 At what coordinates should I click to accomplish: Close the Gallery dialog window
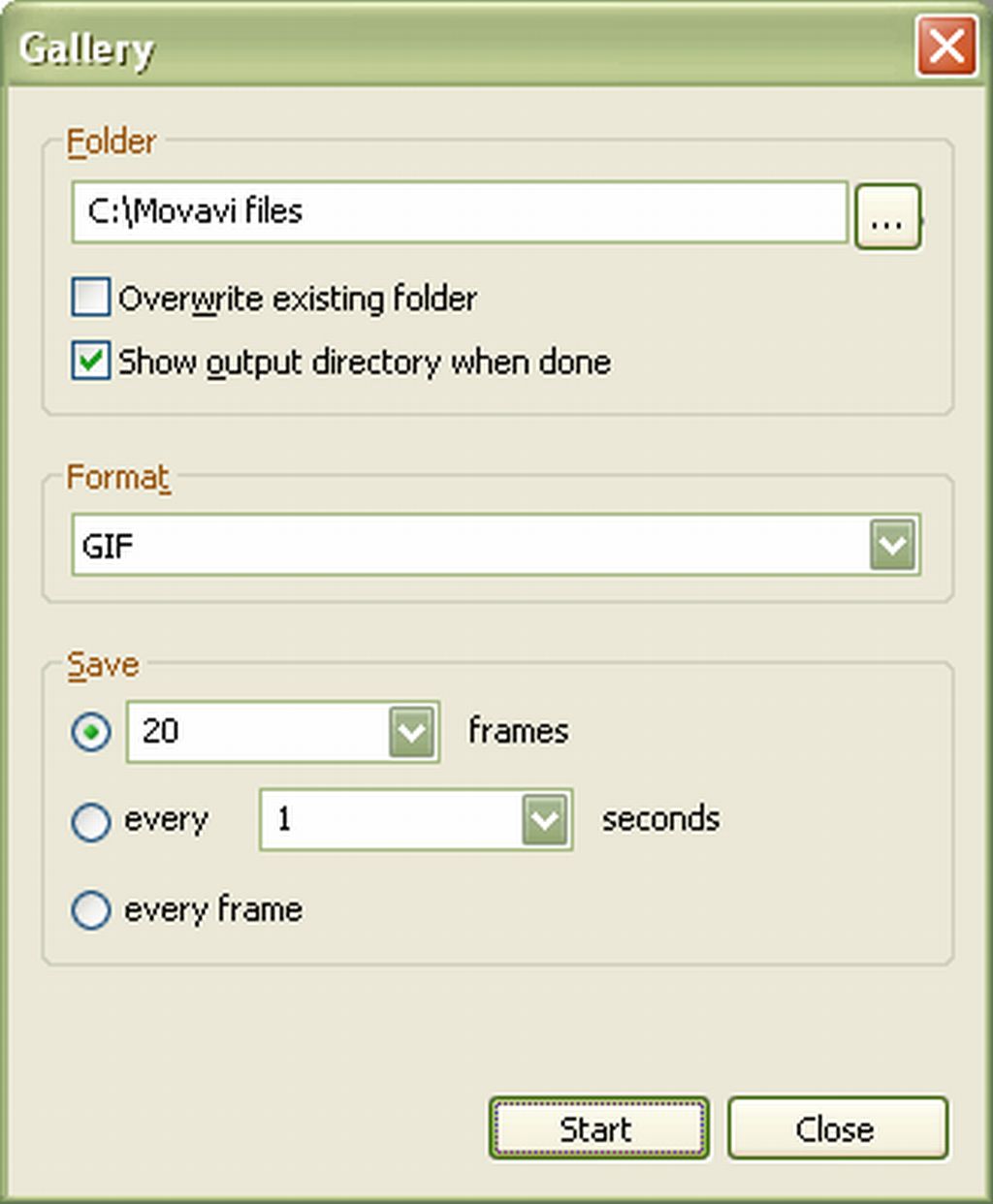947,48
